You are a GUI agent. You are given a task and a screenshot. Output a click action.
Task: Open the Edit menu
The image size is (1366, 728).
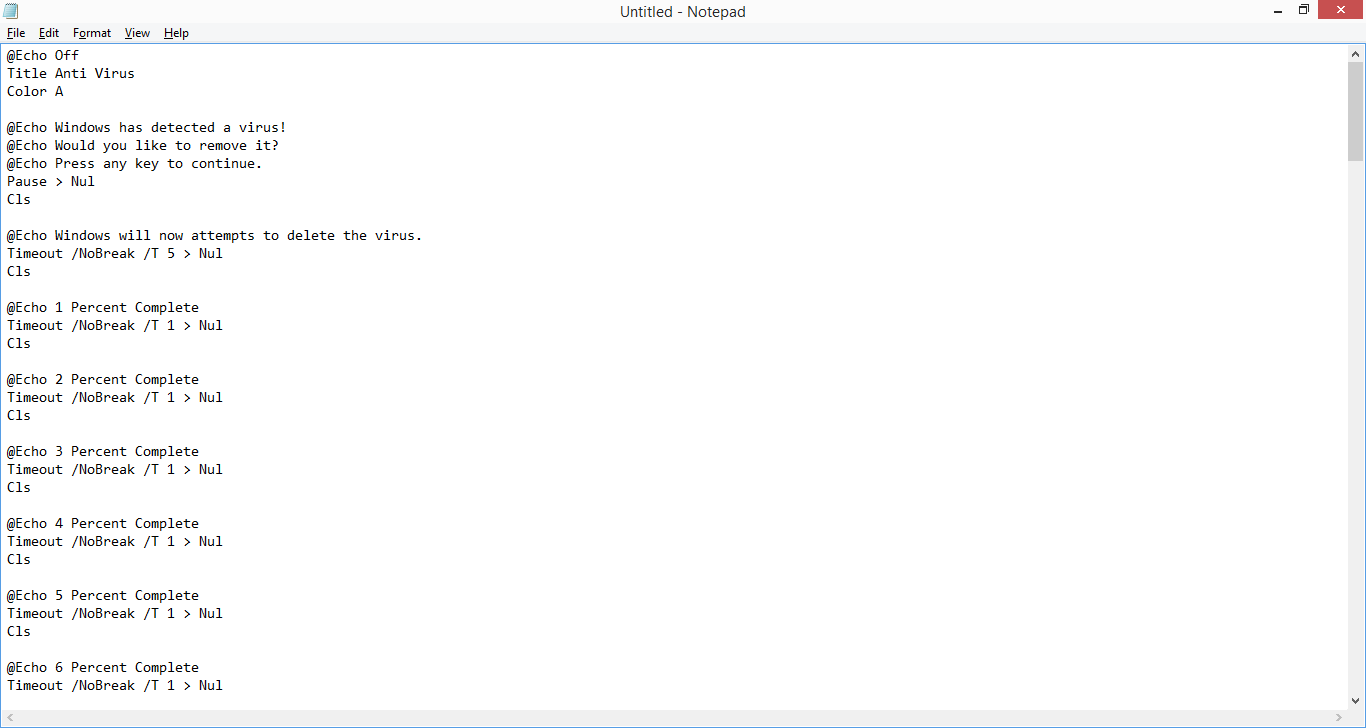point(48,33)
